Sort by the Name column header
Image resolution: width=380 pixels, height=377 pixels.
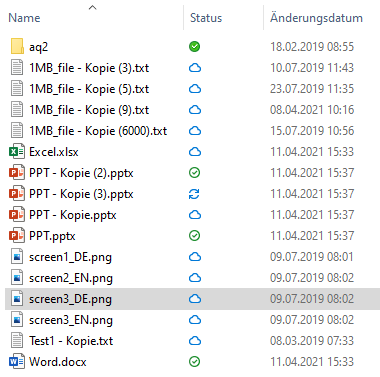tap(24, 18)
